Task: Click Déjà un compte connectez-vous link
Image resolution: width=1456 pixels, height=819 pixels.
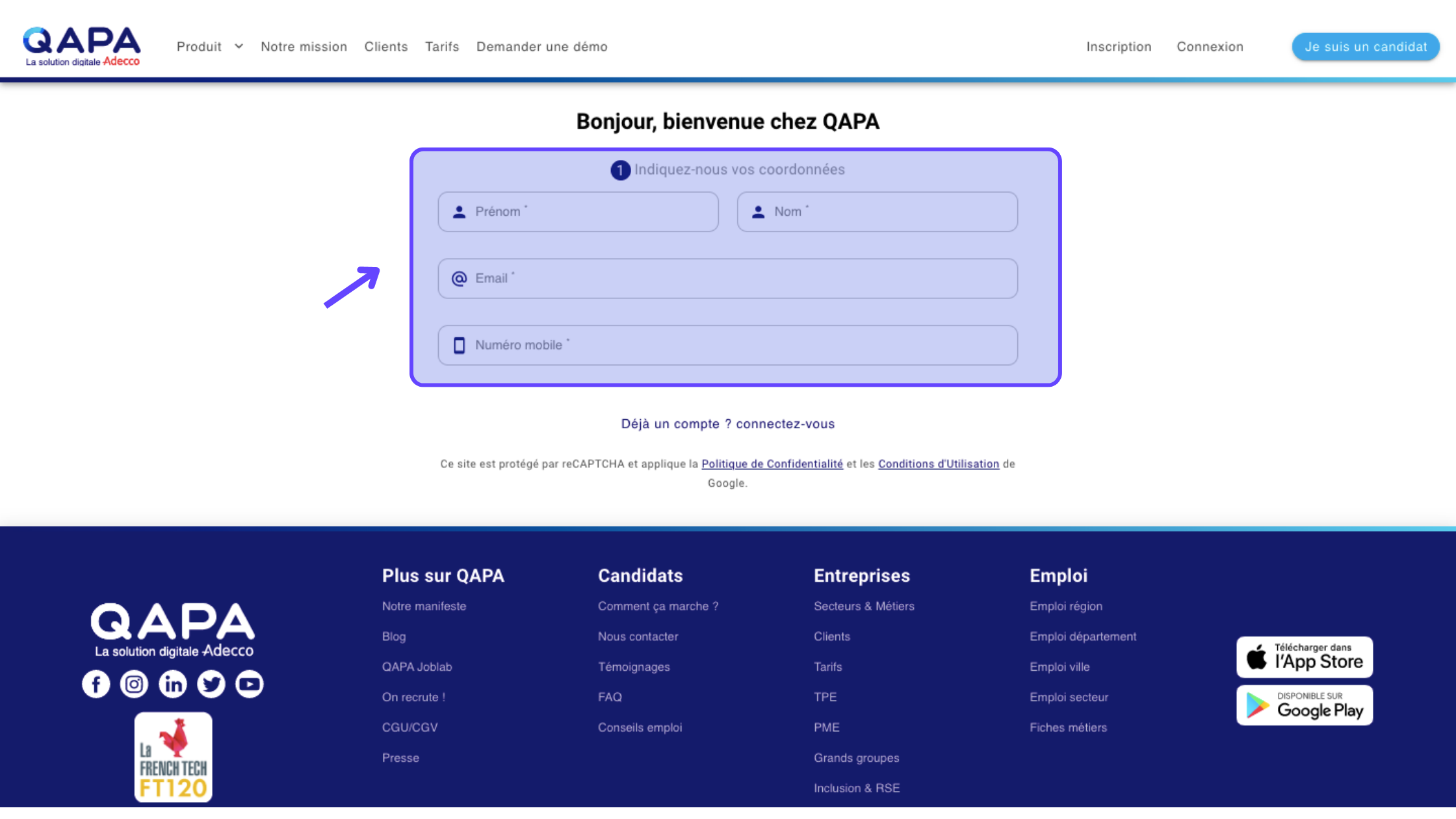Action: coord(727,424)
